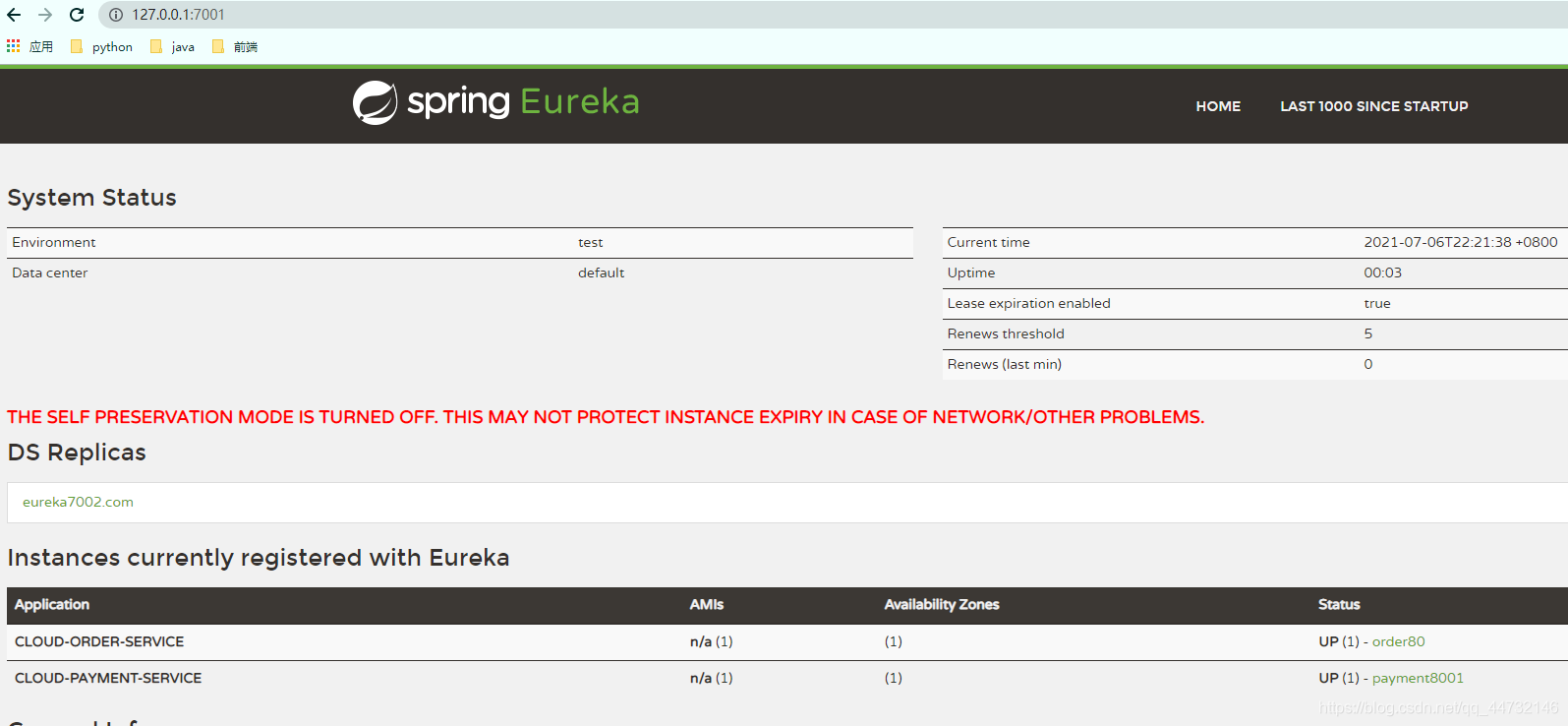1568x726 pixels.
Task: Click the System Status heading
Action: coord(91,198)
